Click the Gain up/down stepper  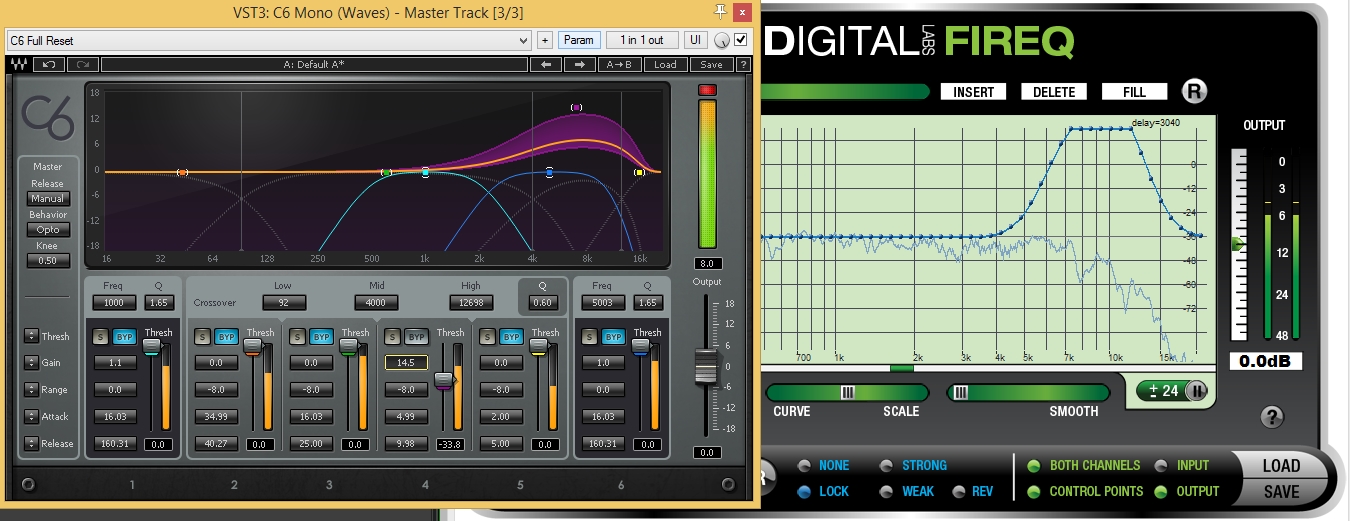[31, 363]
